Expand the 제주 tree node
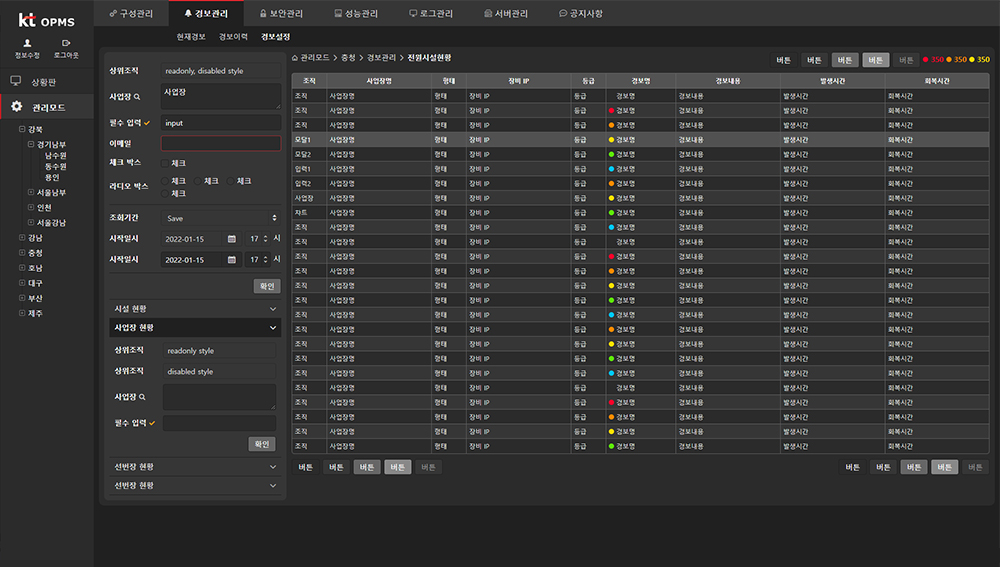1000x567 pixels. pos(22,313)
